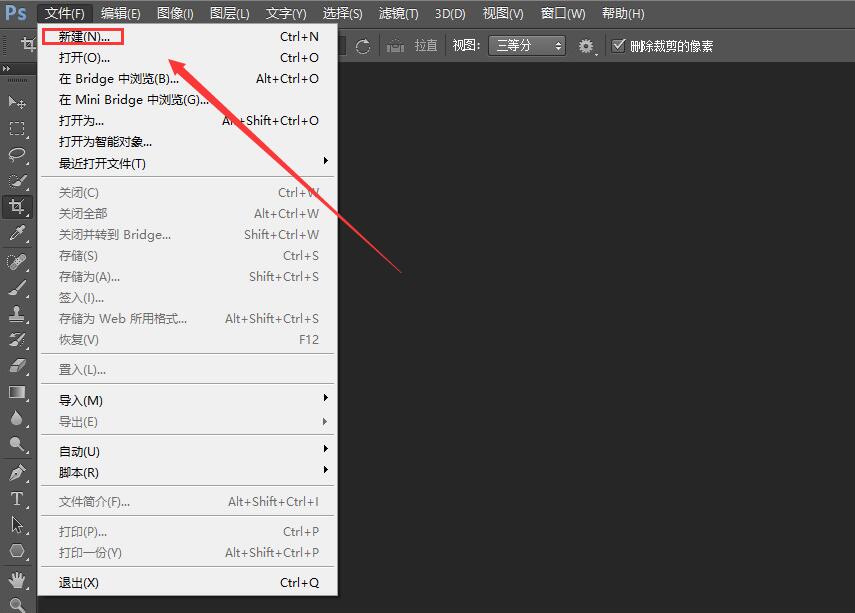Click the Straighten level icon
The image size is (855, 613).
[395, 46]
